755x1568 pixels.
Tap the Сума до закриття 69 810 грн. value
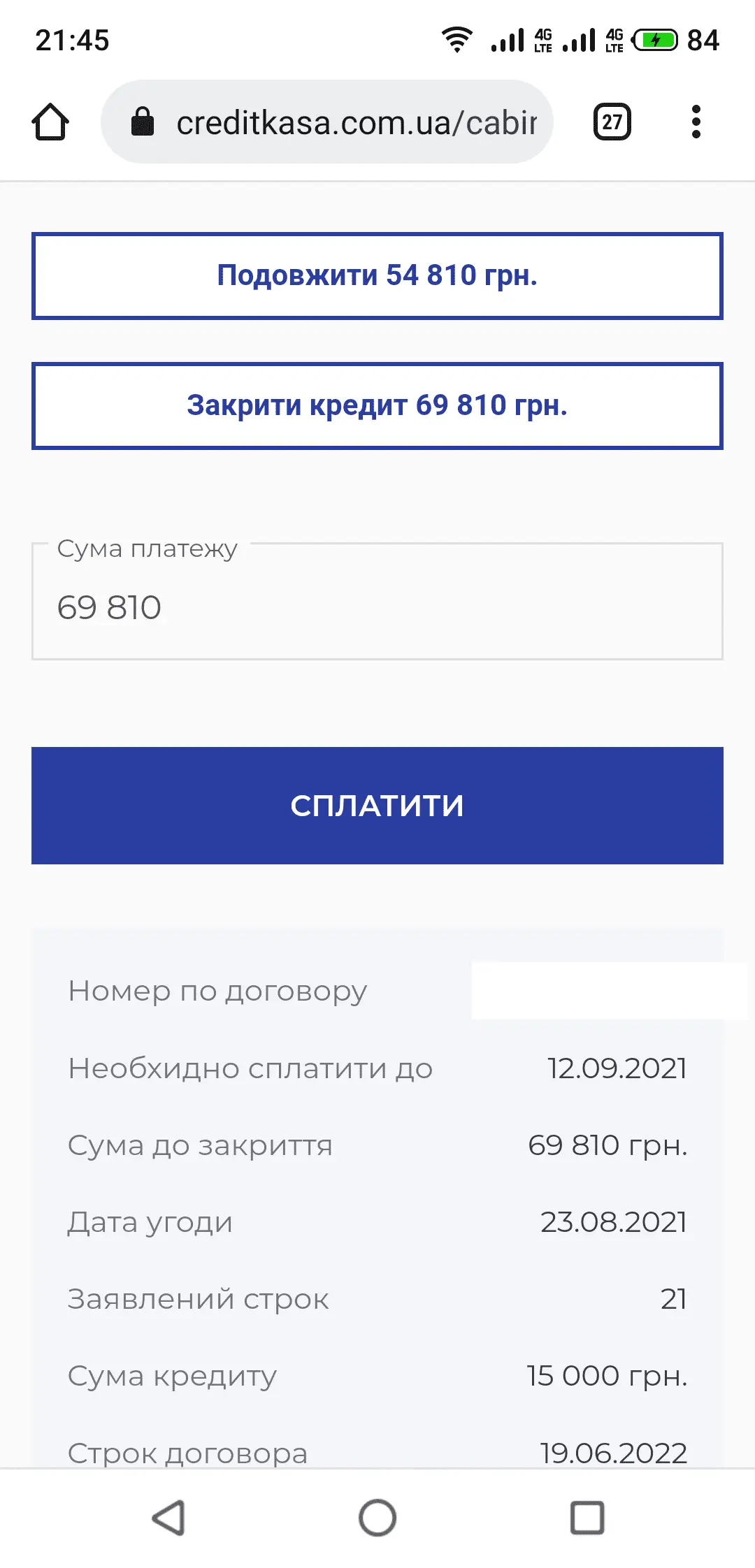coord(607,1145)
